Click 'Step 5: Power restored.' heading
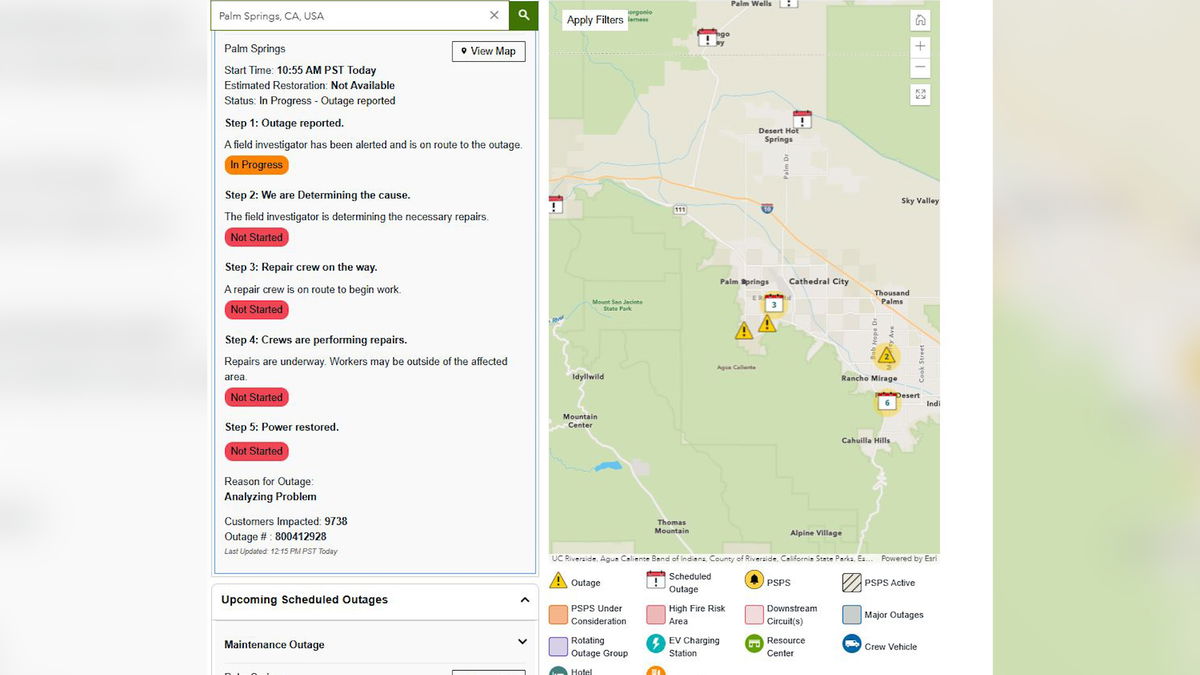This screenshot has height=675, width=1200. click(282, 427)
